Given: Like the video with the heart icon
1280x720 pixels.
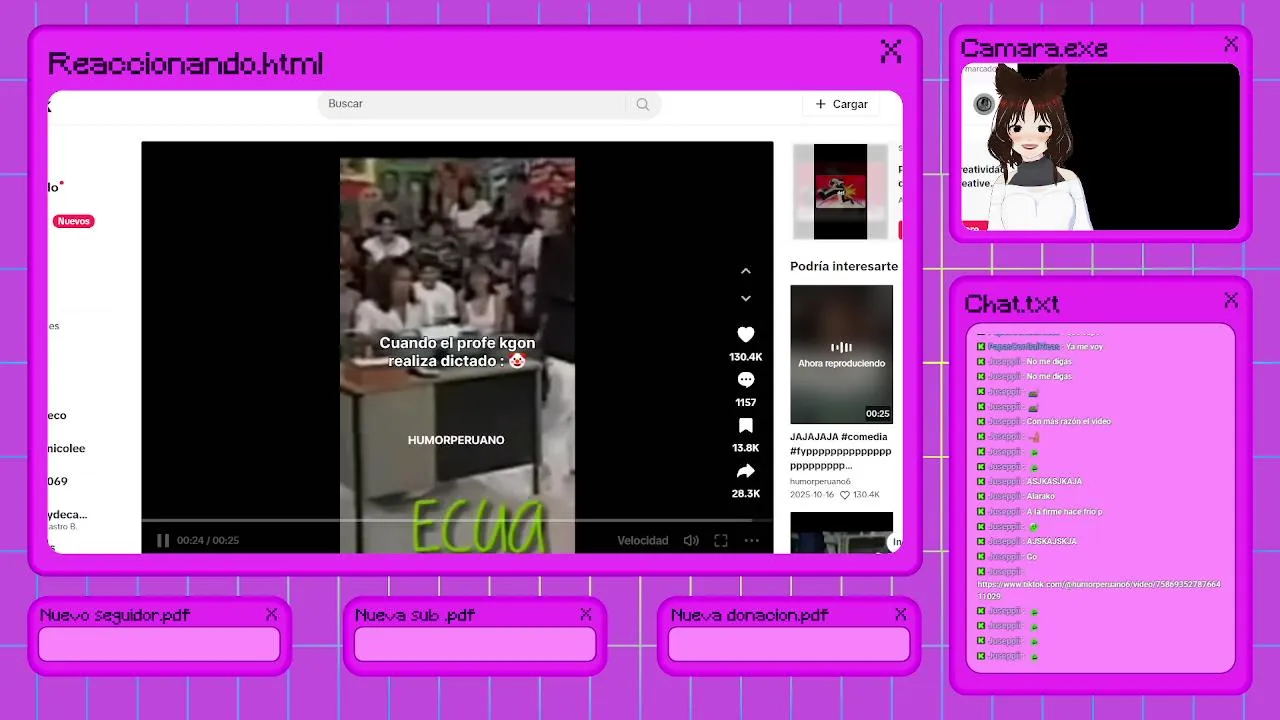Looking at the screenshot, I should point(745,335).
